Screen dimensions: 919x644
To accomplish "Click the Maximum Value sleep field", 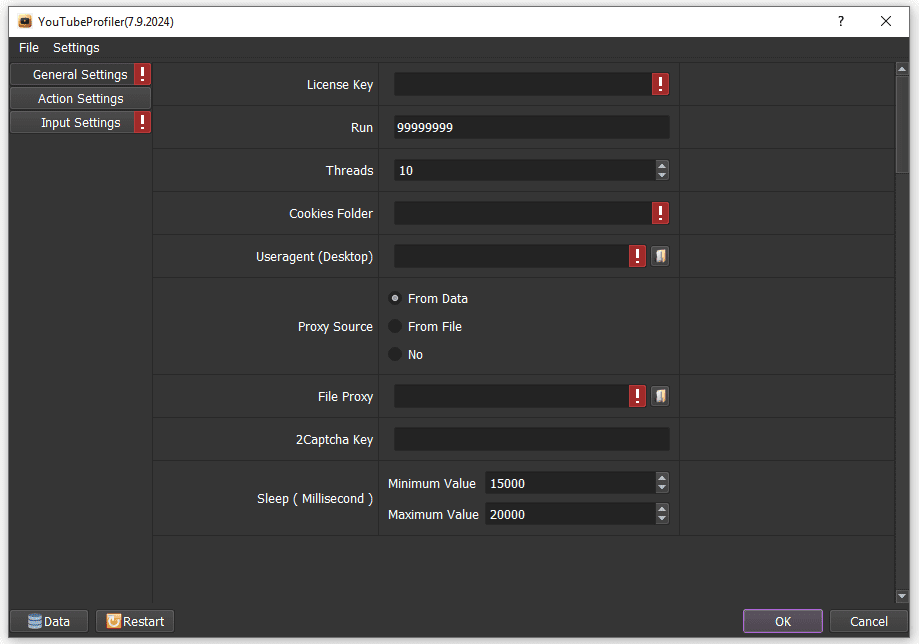I will point(570,514).
